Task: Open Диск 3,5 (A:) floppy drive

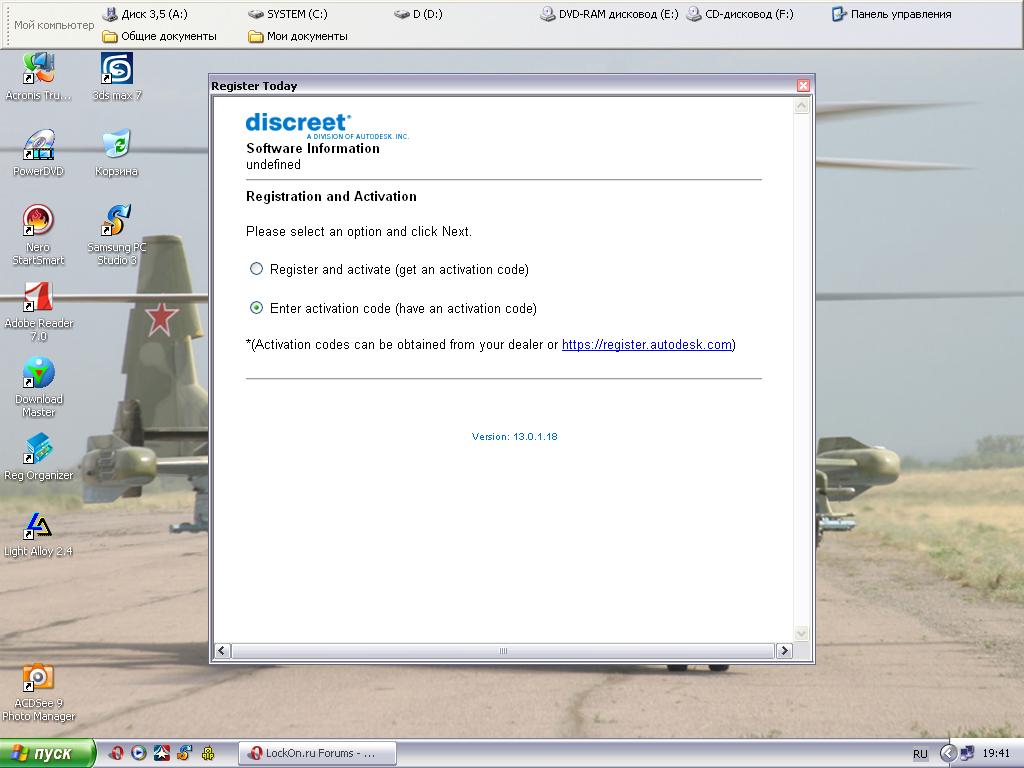Action: click(x=145, y=14)
